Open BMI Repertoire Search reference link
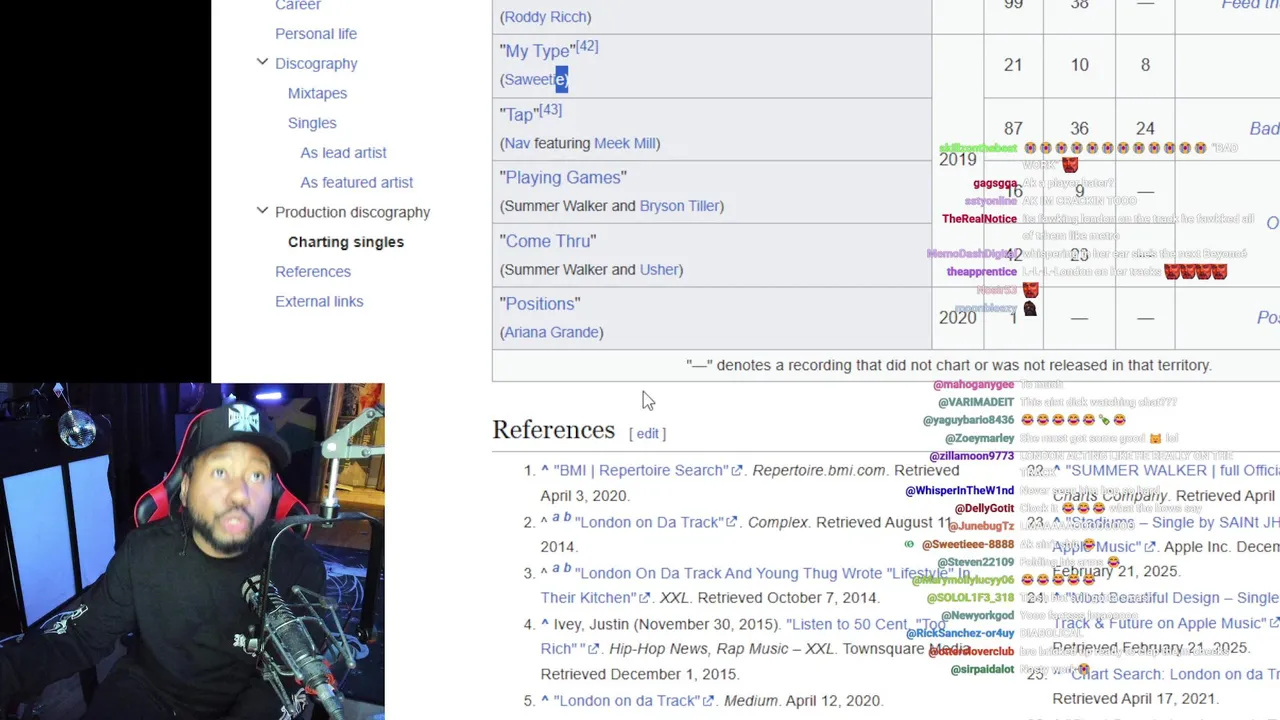The height and width of the screenshot is (720, 1280). (x=640, y=470)
